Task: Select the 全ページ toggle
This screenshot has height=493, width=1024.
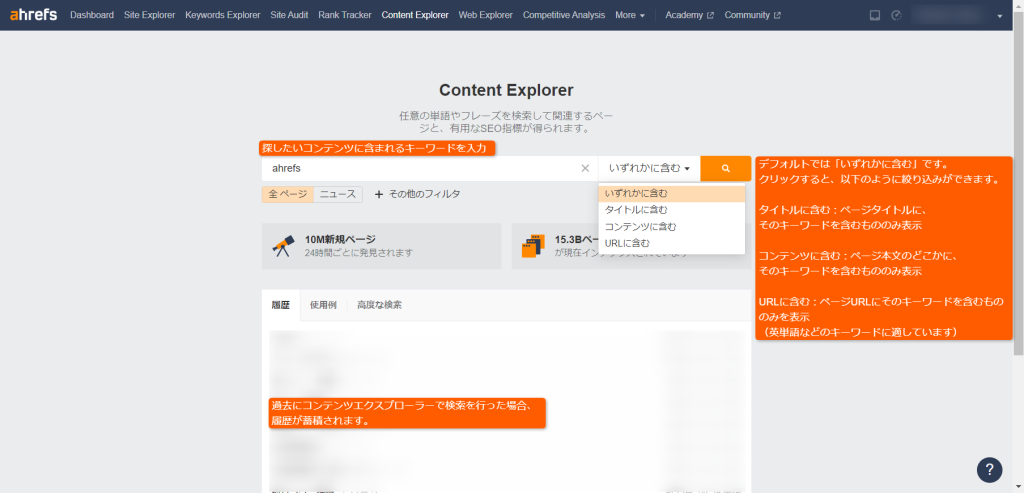Action: [x=287, y=194]
